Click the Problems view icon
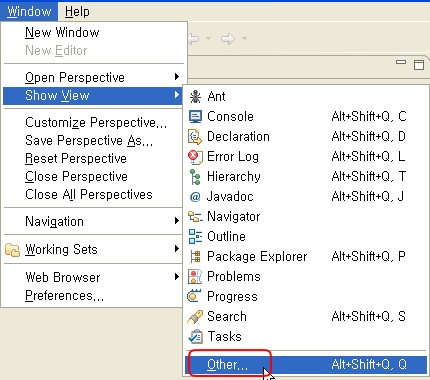Screen dimensions: 430x380 point(195,277)
